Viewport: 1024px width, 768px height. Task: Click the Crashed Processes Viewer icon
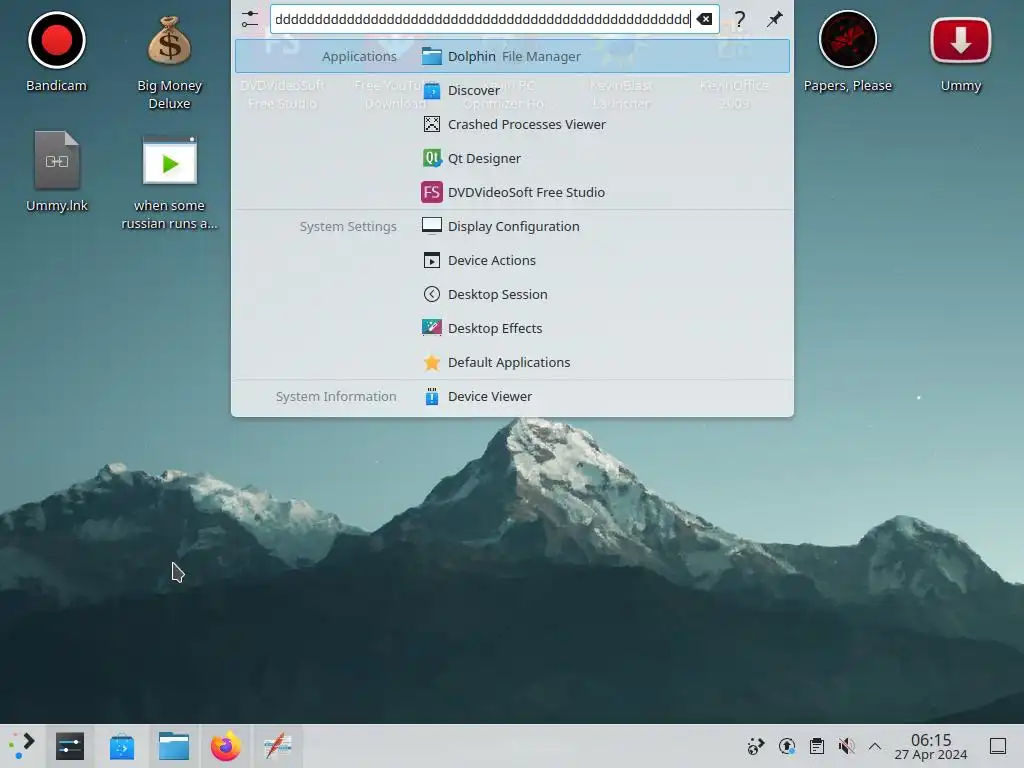coord(432,124)
